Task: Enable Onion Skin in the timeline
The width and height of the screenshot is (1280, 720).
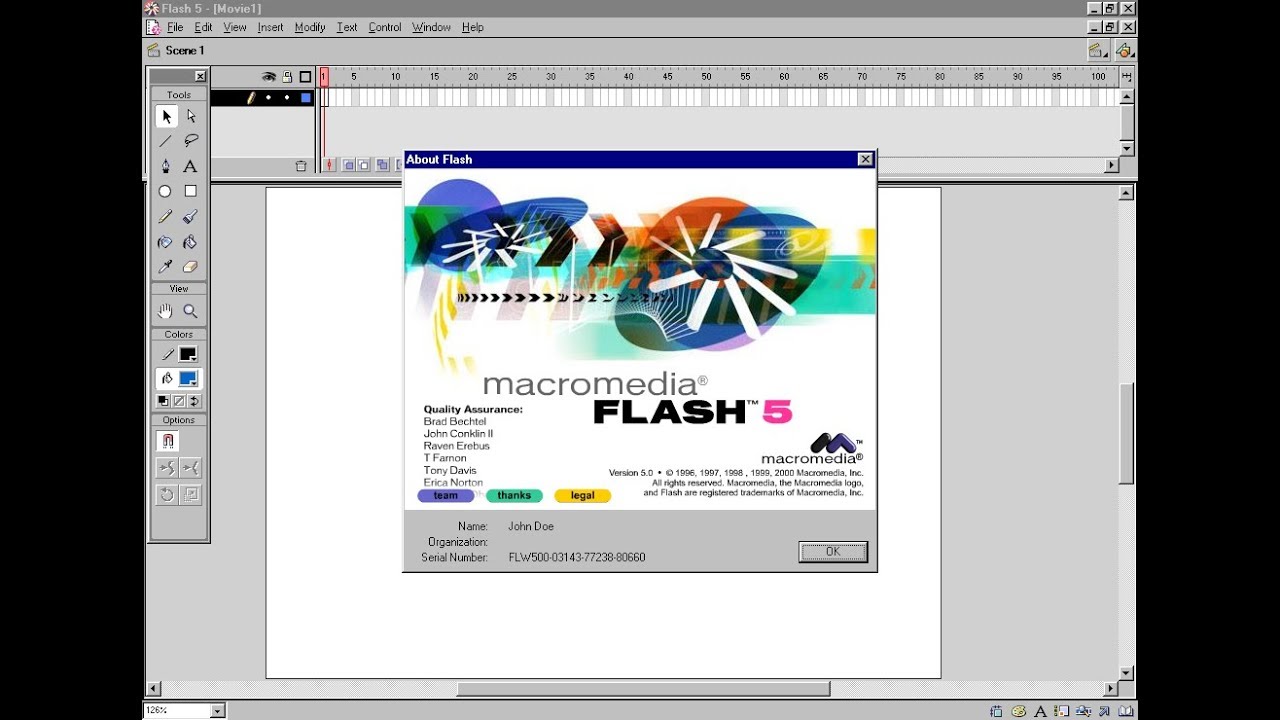Action: point(349,165)
